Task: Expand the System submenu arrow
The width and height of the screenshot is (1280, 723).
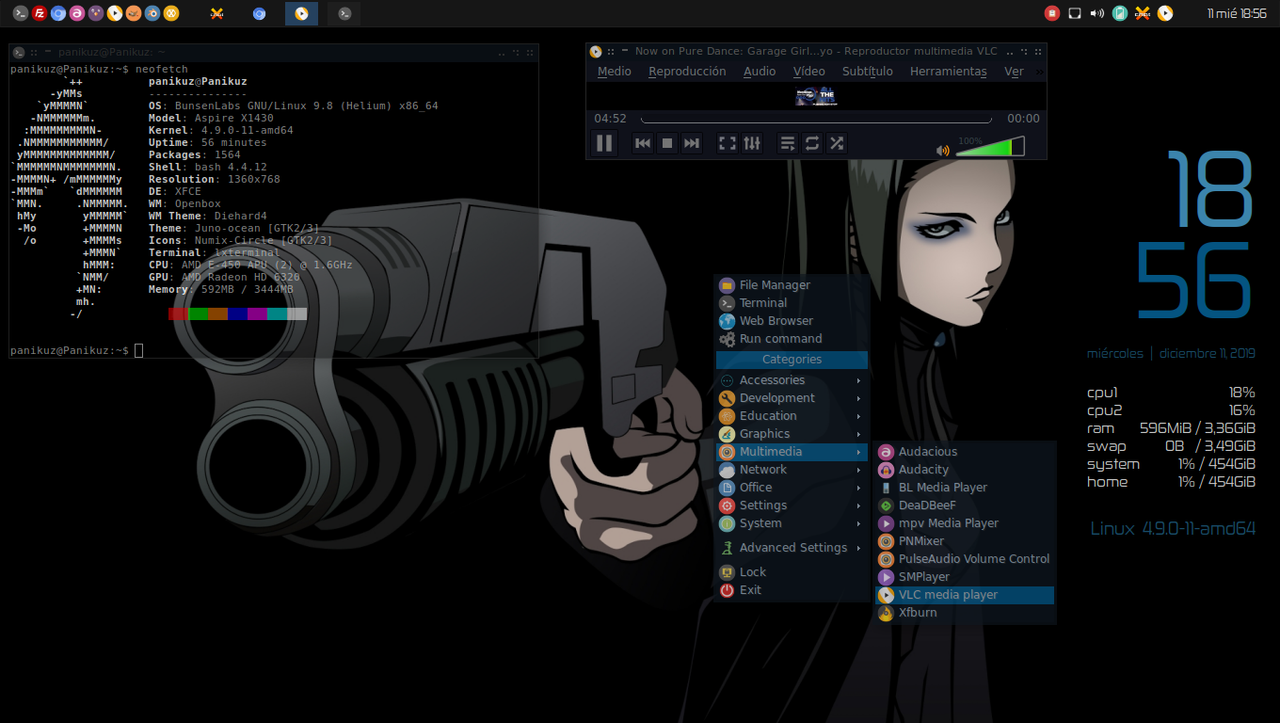Action: (x=858, y=524)
